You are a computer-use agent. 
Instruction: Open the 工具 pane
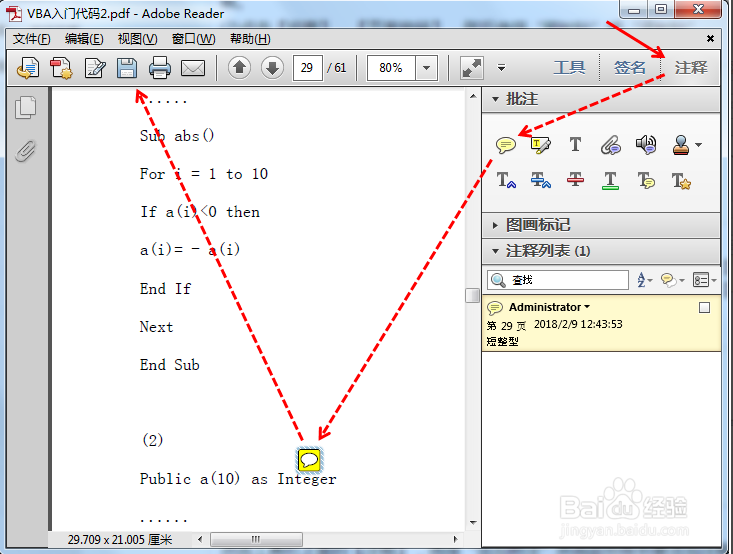(569, 68)
